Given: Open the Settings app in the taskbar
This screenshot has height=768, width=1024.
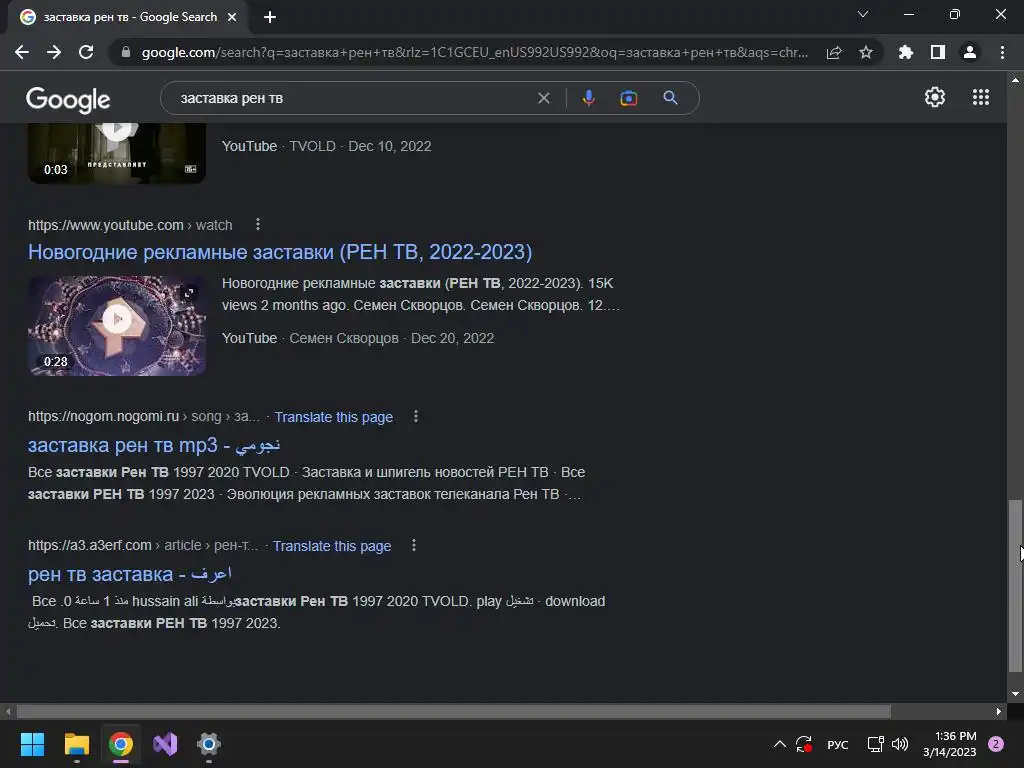Looking at the screenshot, I should (208, 744).
